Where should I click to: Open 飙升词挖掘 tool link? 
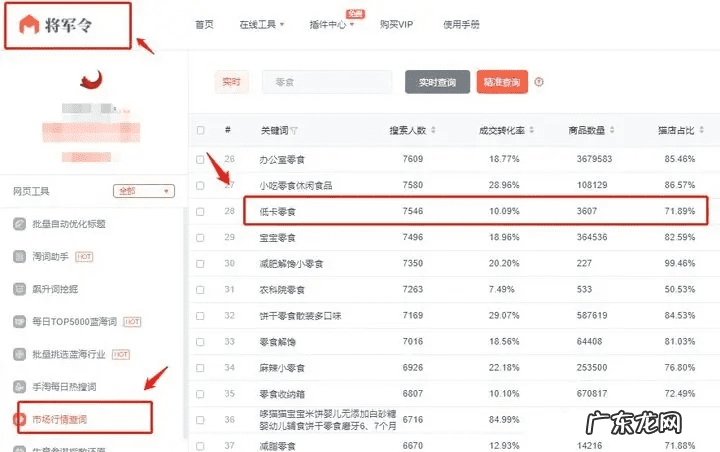tap(55, 289)
